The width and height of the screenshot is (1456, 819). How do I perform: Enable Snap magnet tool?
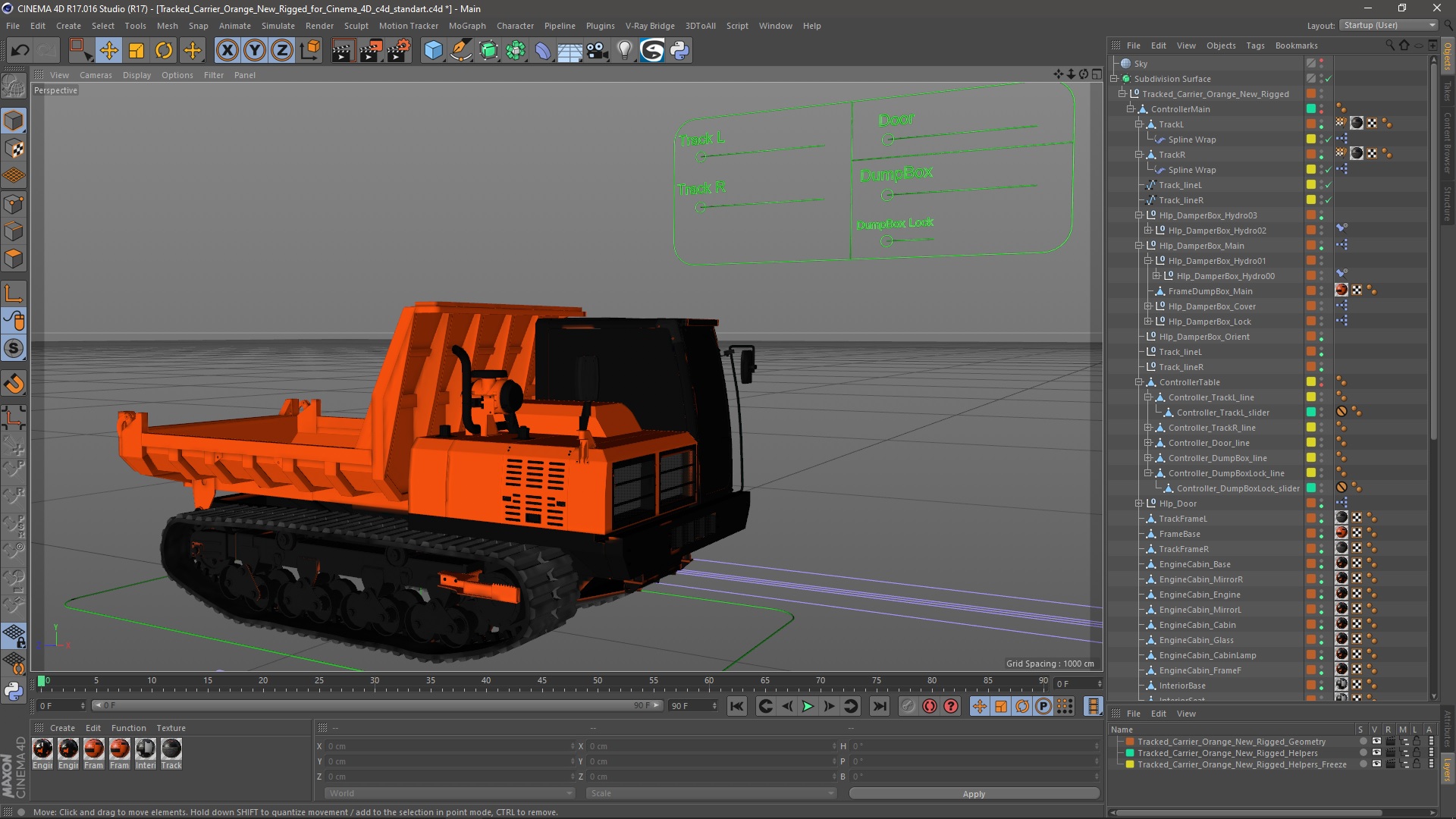point(14,384)
